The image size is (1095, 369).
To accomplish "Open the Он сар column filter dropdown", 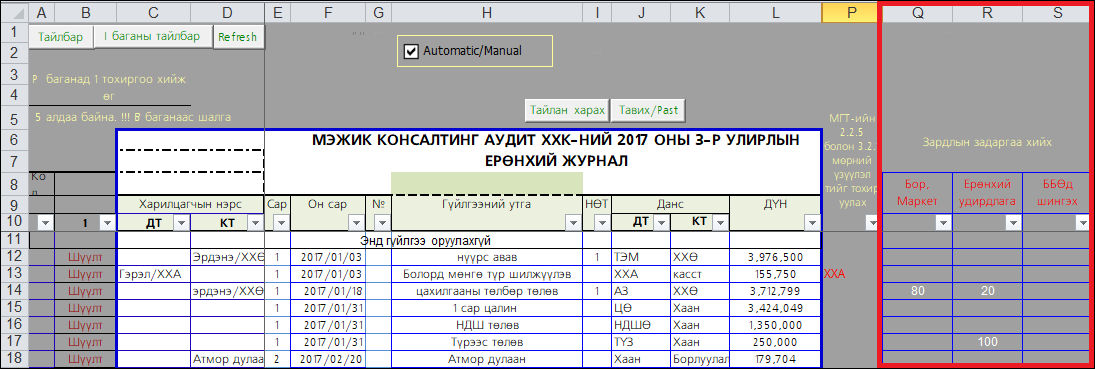I will pos(356,222).
